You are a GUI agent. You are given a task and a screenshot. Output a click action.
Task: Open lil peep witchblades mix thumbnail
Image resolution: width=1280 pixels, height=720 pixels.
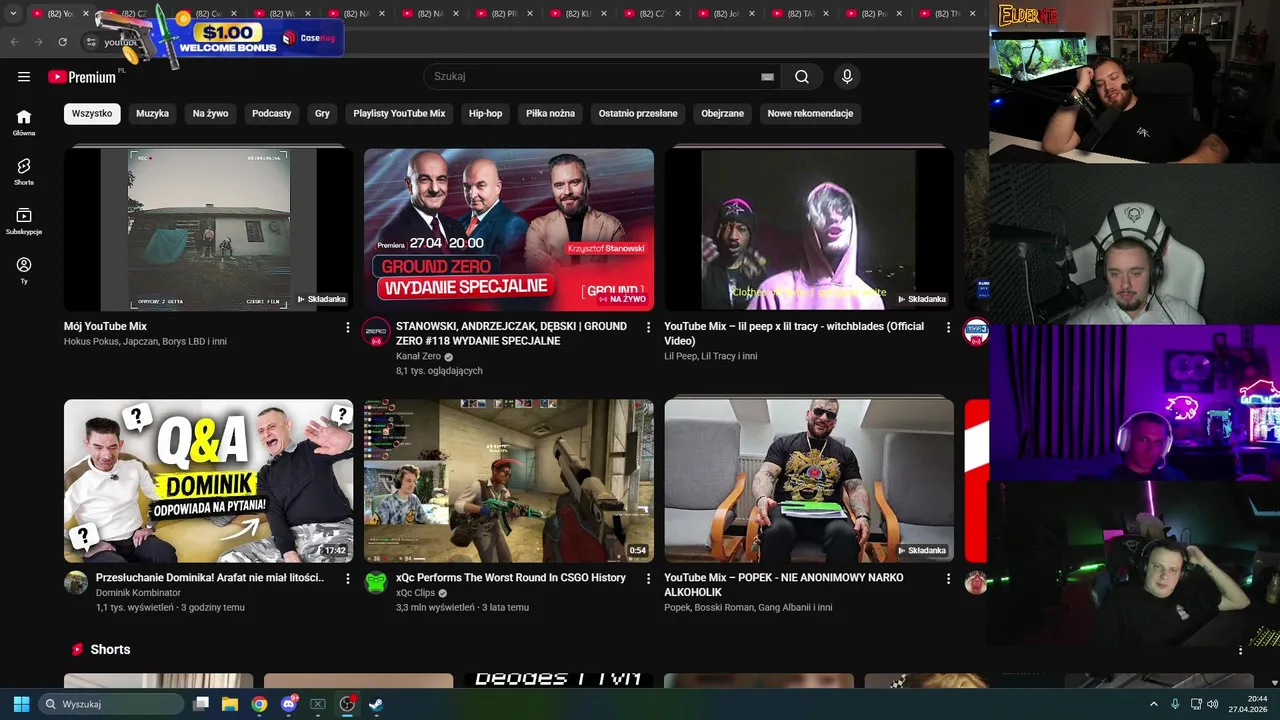point(809,229)
